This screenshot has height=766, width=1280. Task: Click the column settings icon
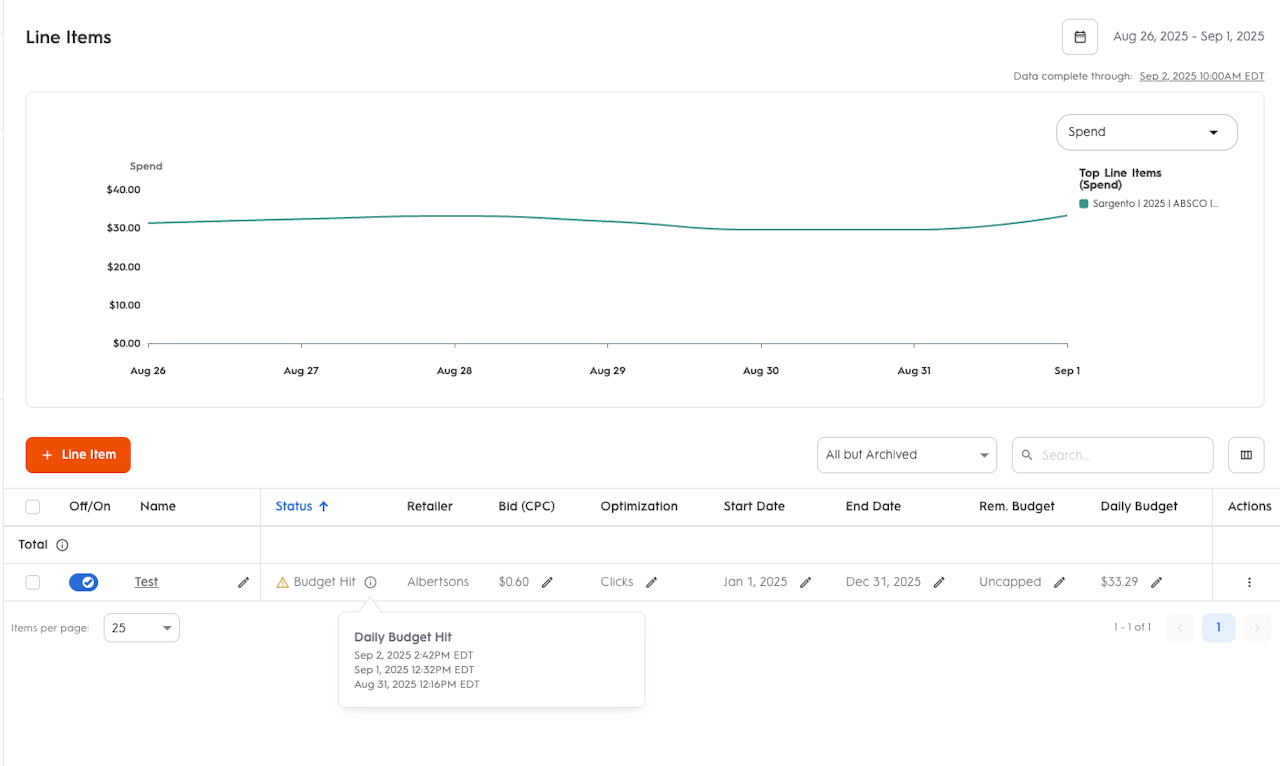1246,455
